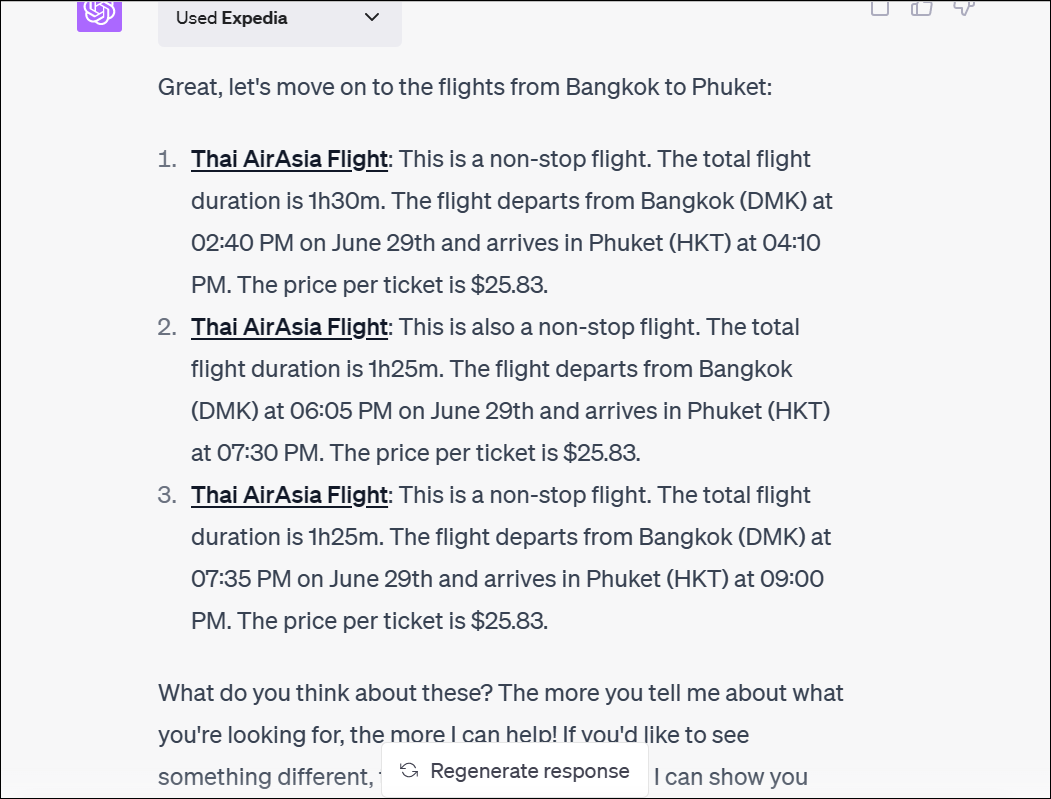Open the first Thai AirAsia Flight link
This screenshot has height=799, width=1051.
[289, 159]
